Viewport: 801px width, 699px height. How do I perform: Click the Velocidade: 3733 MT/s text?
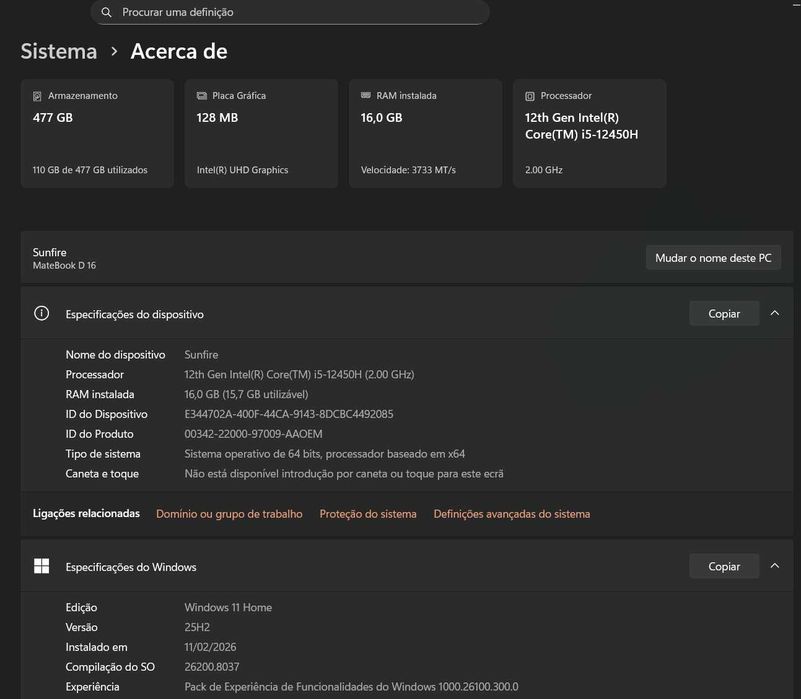pos(408,170)
